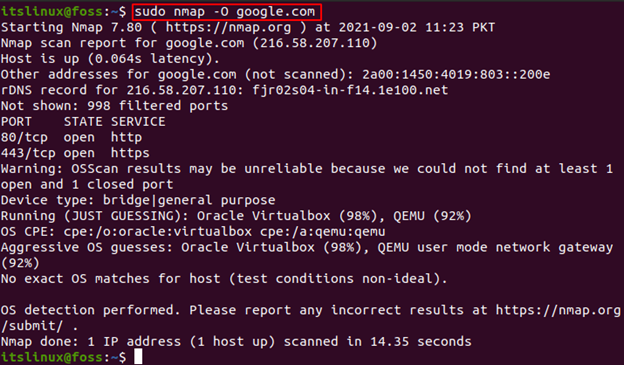Click the 'Nmap done: 1 IP address' line
Viewport: 624px width, 365px height.
point(236,342)
